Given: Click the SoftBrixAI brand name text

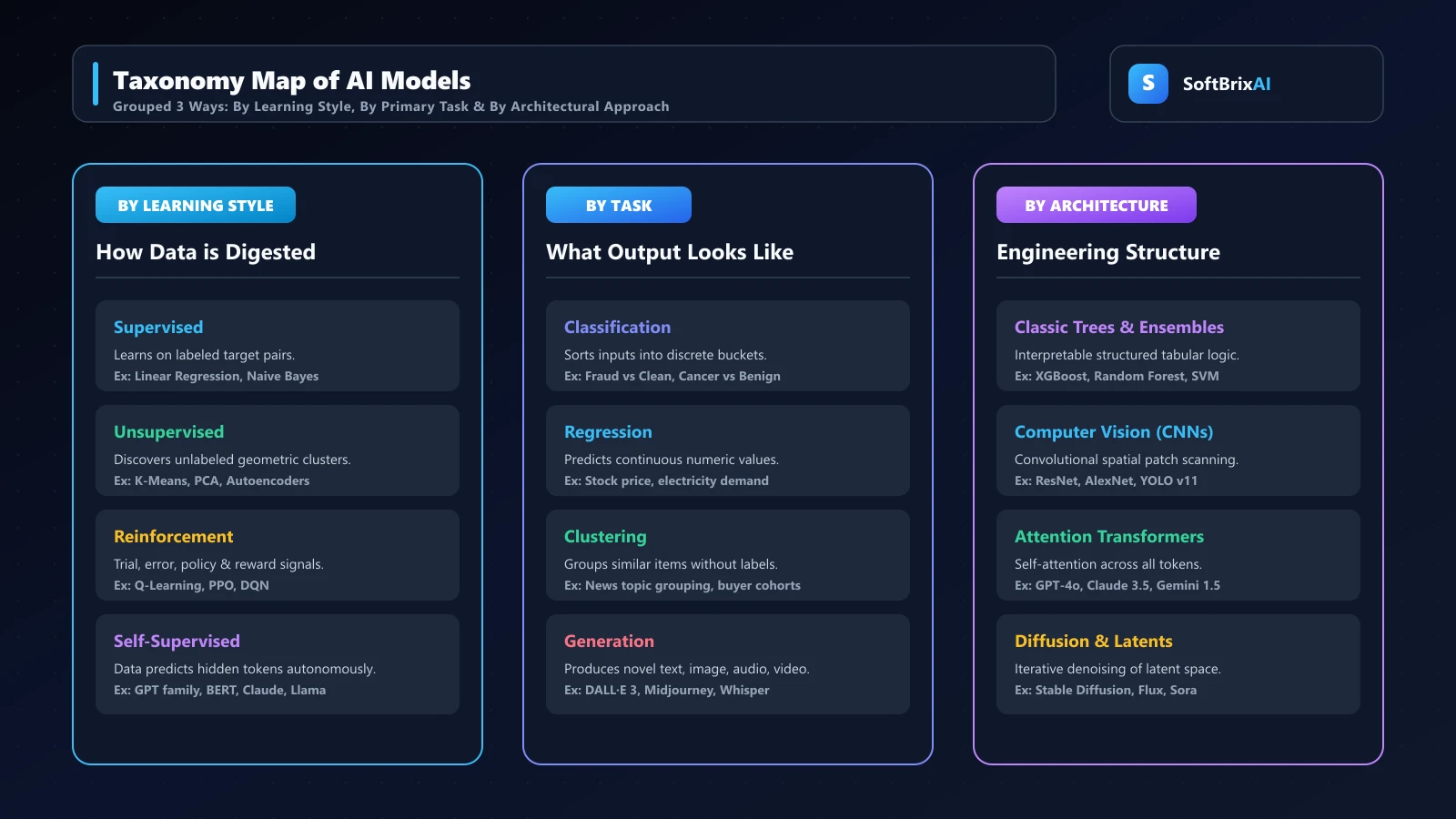Looking at the screenshot, I should [1227, 84].
